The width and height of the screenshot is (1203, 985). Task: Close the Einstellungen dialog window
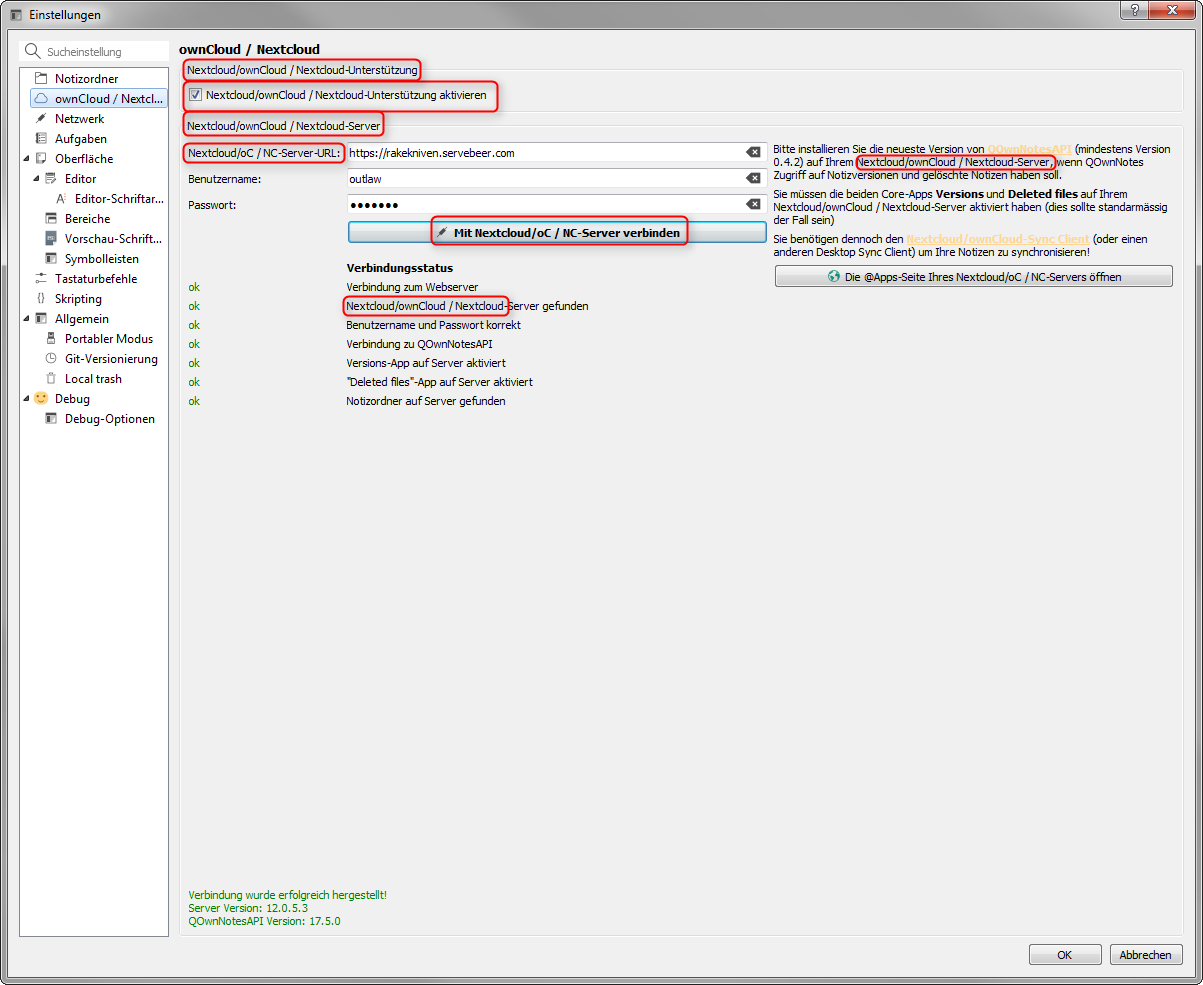coord(1171,9)
